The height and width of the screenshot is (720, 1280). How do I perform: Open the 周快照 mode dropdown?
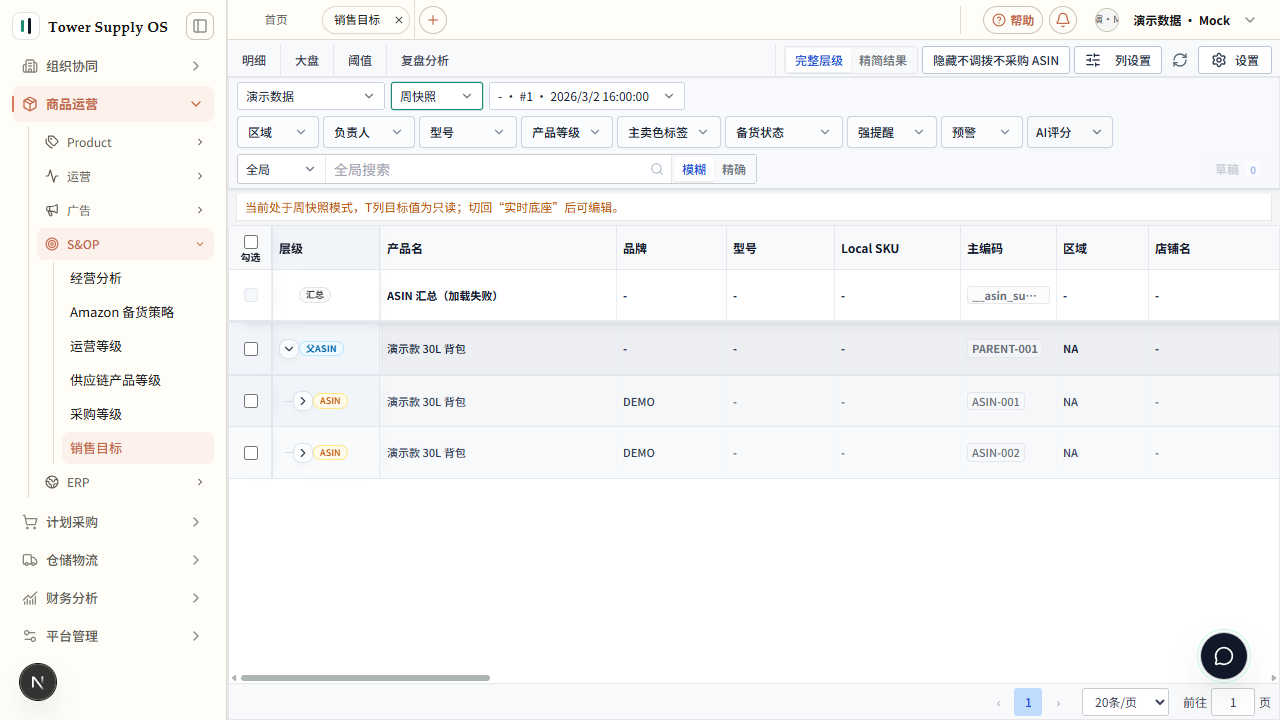coord(437,96)
